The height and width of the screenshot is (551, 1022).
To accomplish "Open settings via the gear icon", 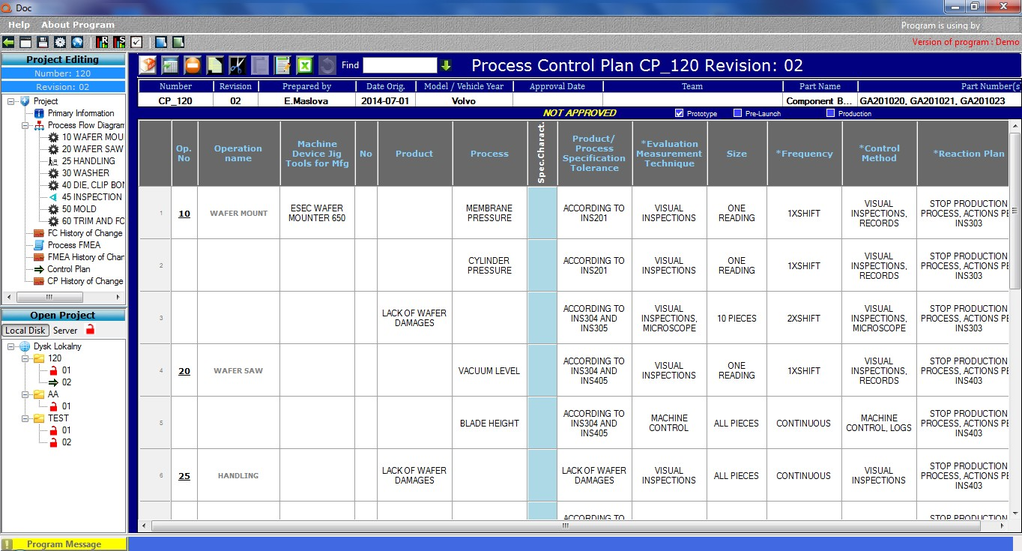I will click(x=60, y=42).
